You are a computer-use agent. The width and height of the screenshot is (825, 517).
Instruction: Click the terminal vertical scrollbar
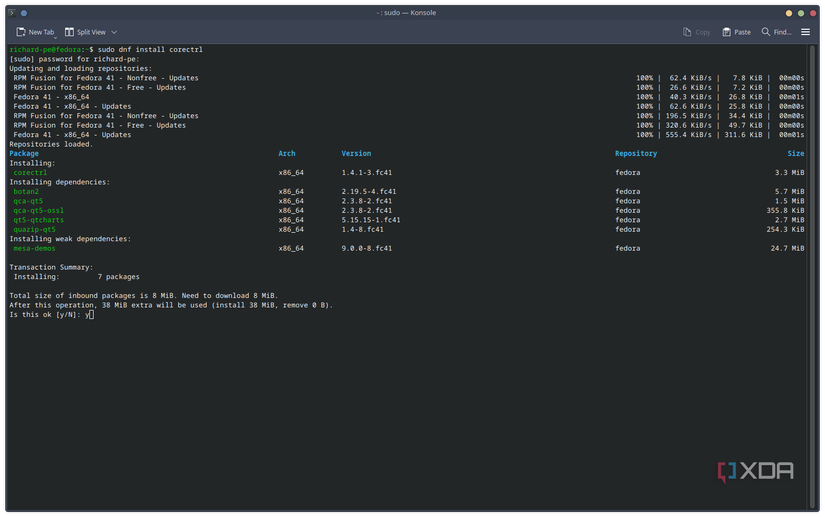[x=810, y=277]
